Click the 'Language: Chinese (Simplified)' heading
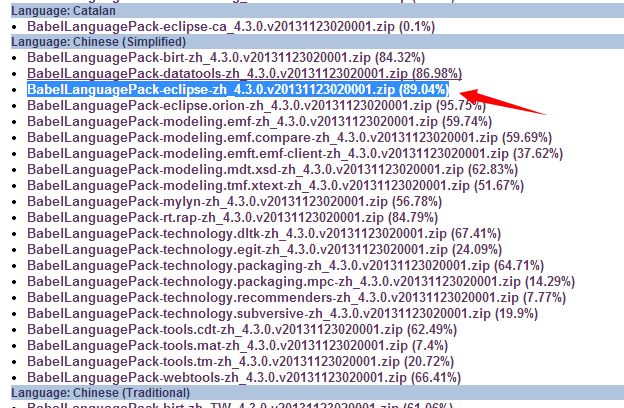Viewport: 624px width, 408px height. (99, 42)
